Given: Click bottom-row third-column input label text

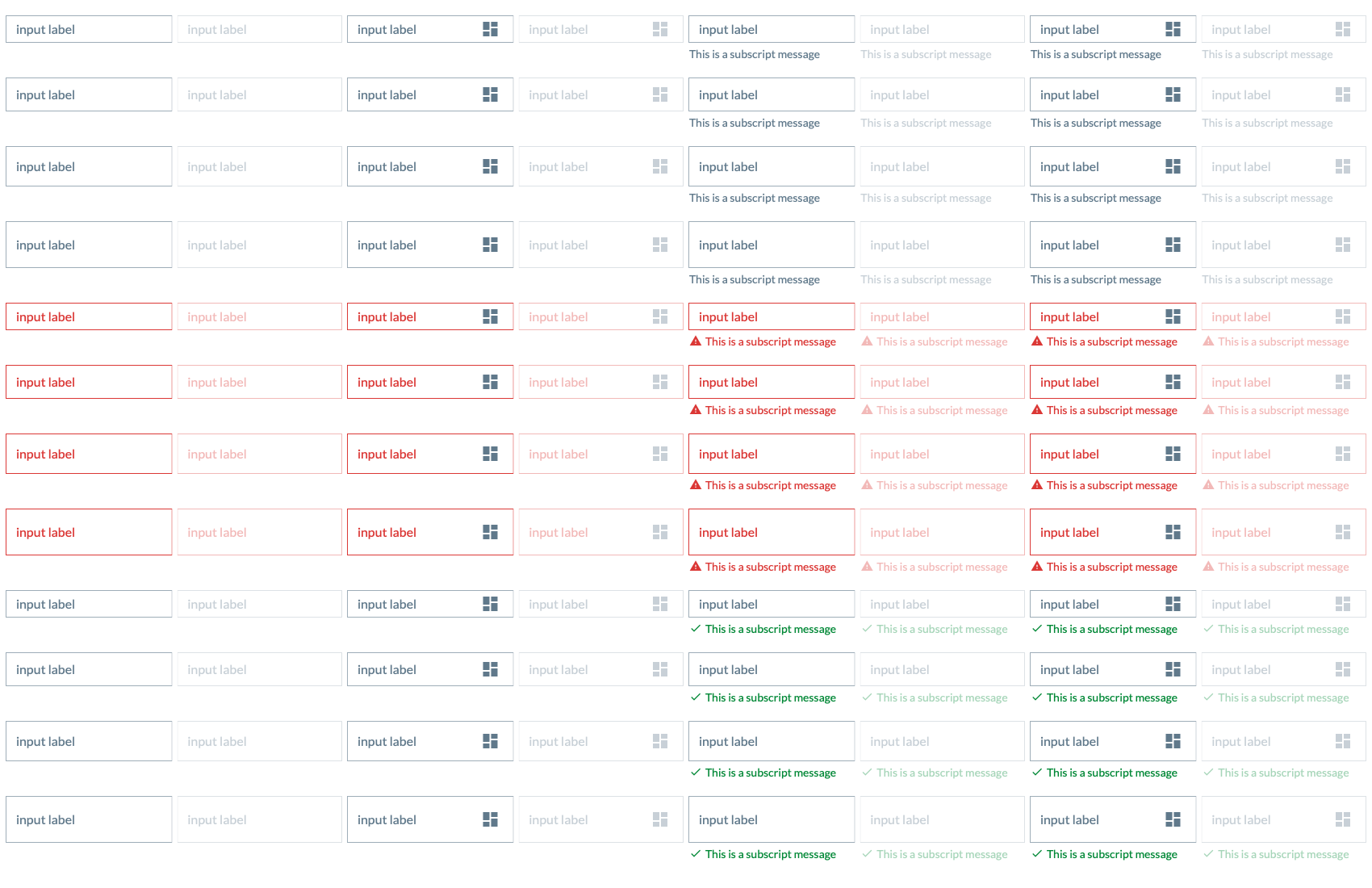Looking at the screenshot, I should click(387, 819).
